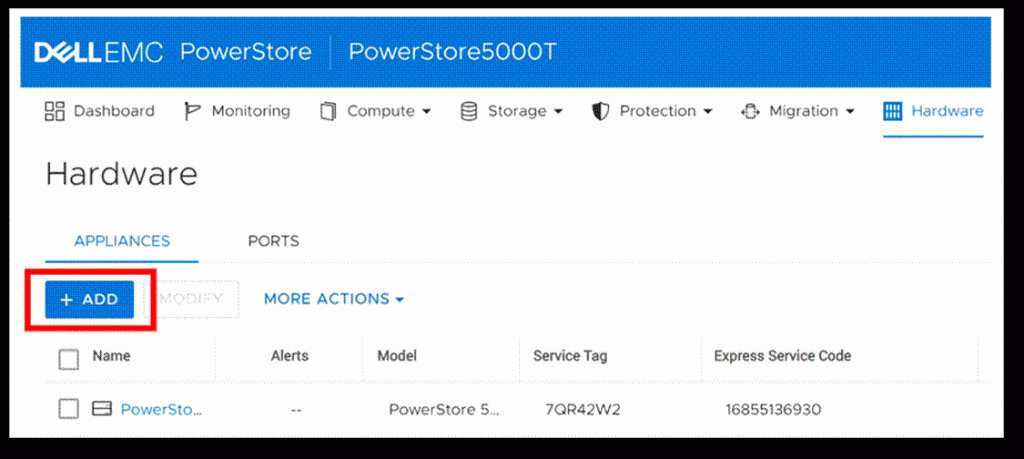Image resolution: width=1024 pixels, height=459 pixels.
Task: Click the Protection shield icon
Action: click(600, 112)
